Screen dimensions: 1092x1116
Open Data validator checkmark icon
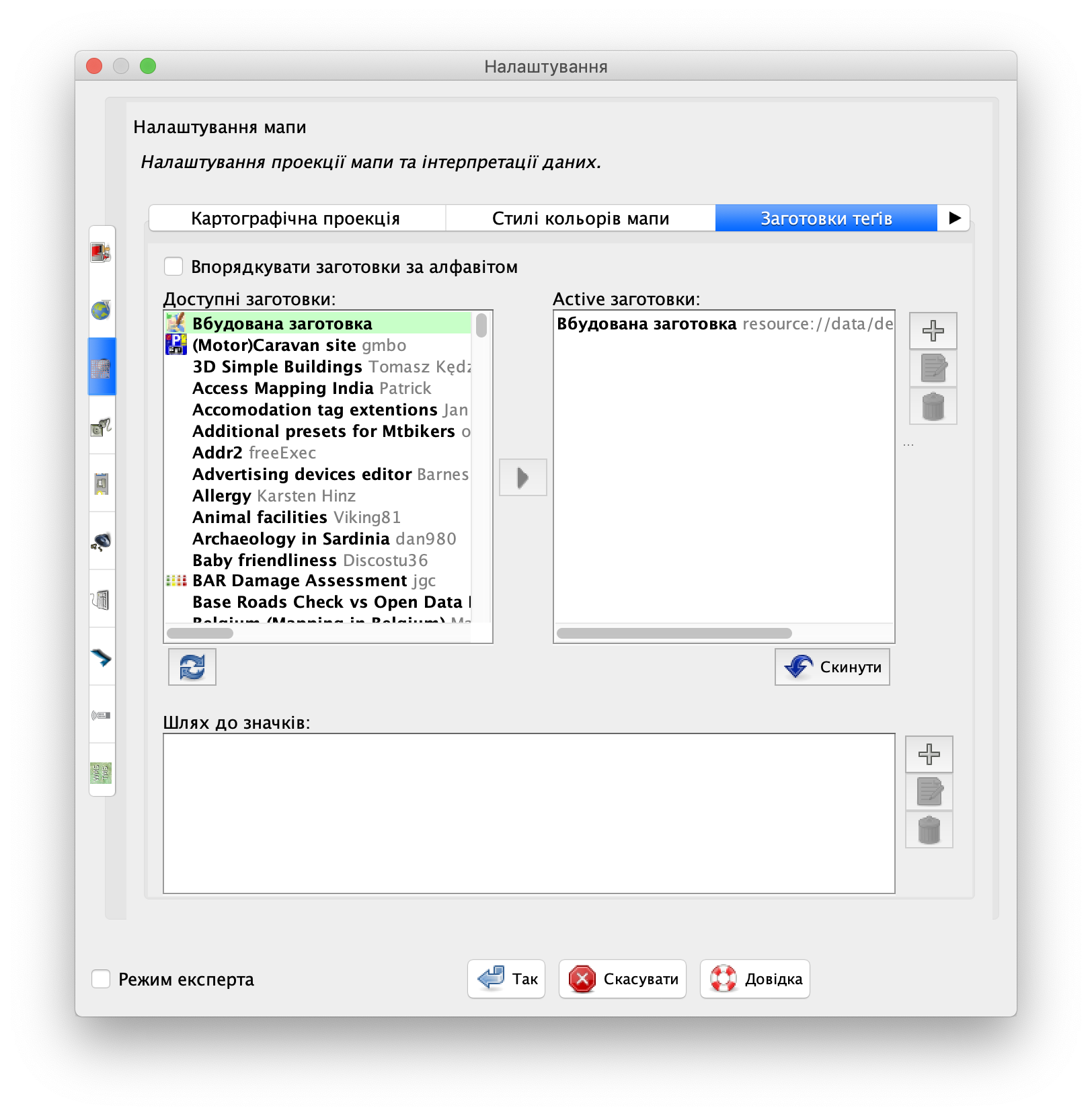point(101,657)
